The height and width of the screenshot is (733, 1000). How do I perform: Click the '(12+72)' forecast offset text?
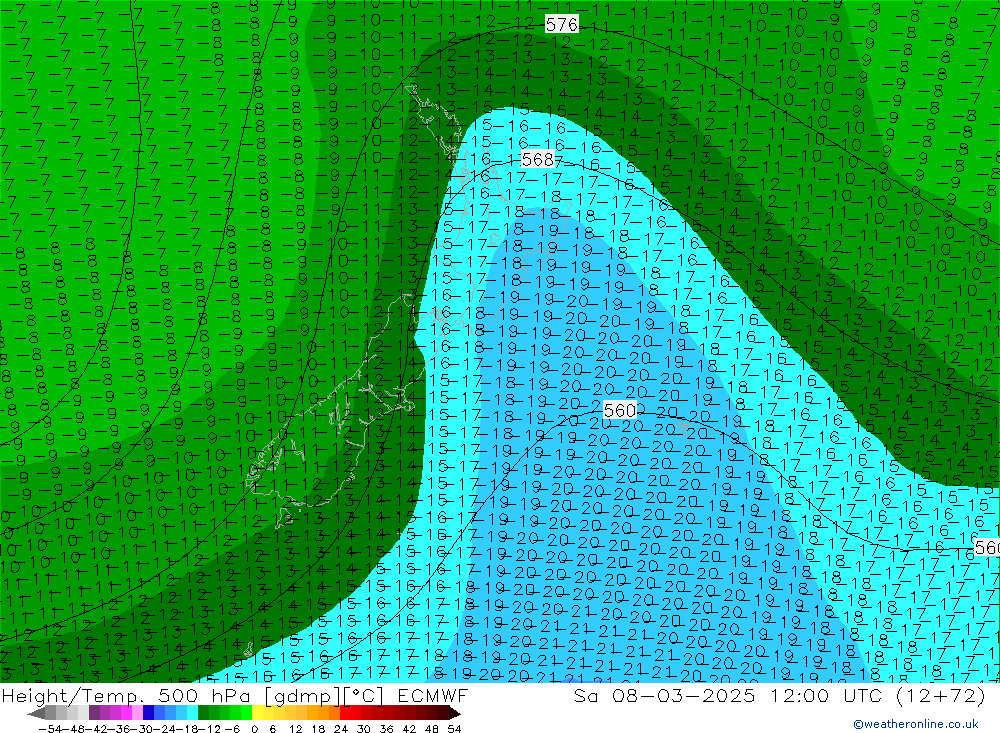coord(941,696)
